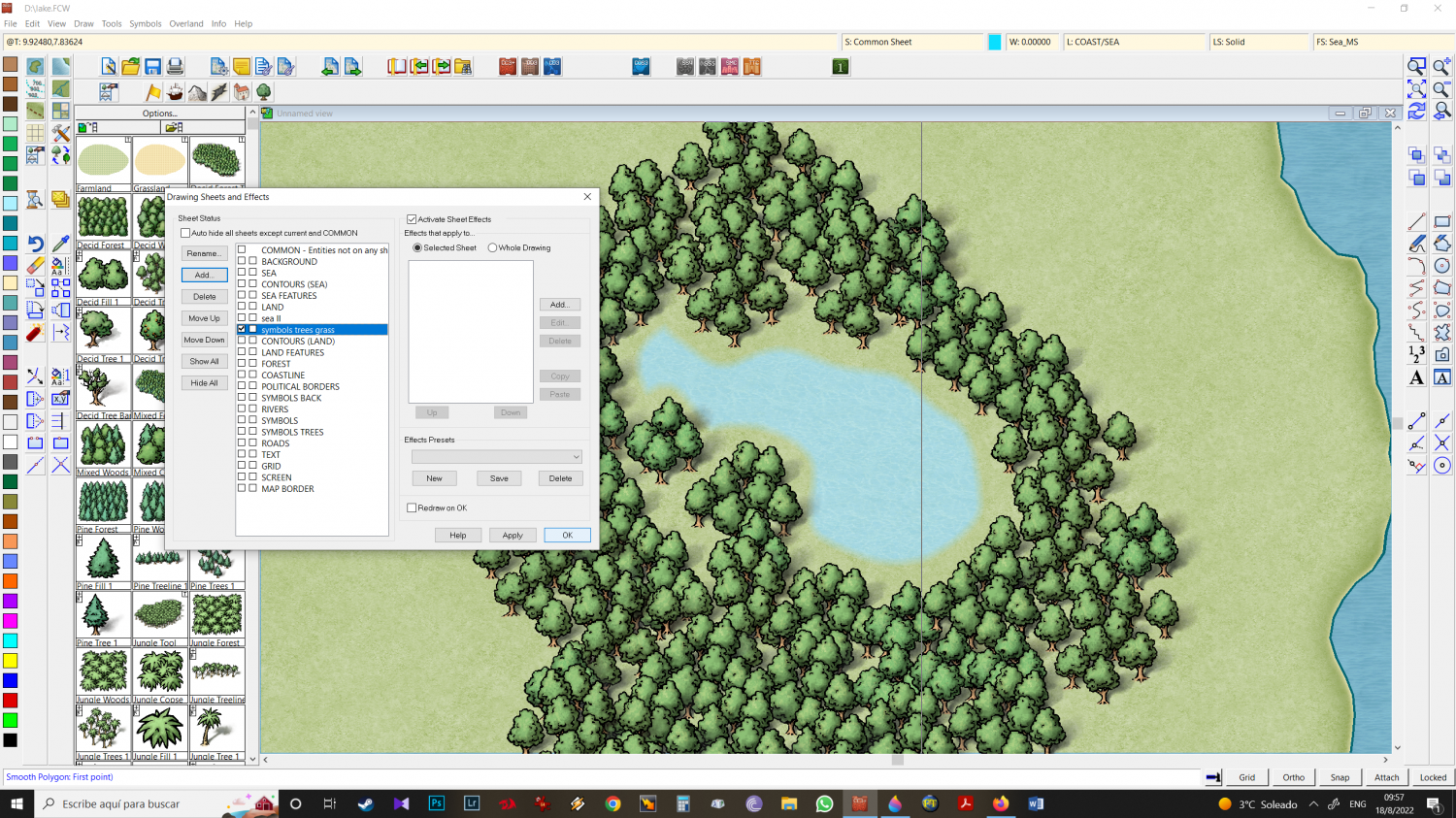Viewport: 1456px width, 818px height.
Task: Click the New drawing icon in toolbar
Action: [109, 66]
